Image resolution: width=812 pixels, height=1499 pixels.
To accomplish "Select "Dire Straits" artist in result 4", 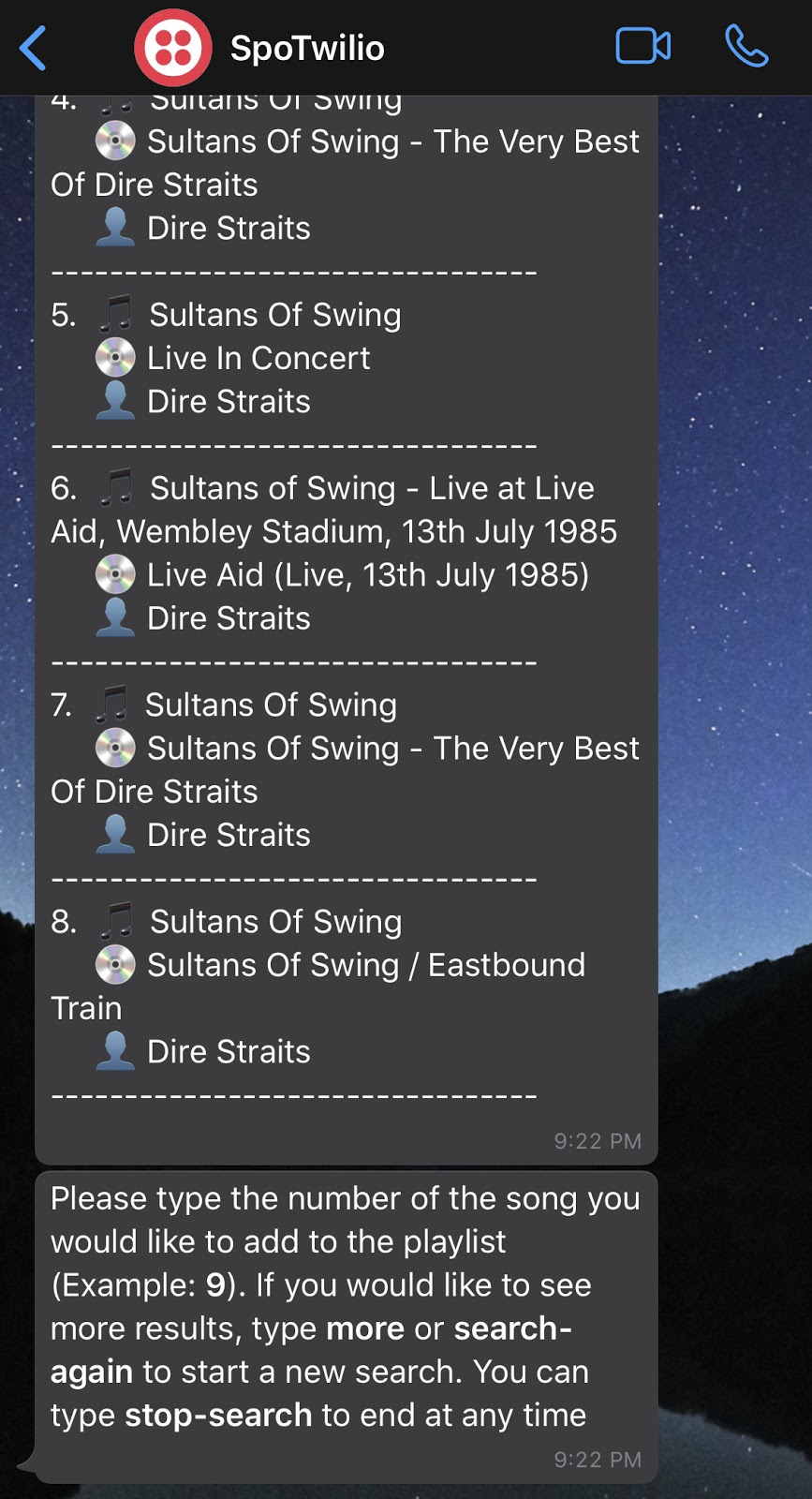I will tap(229, 228).
